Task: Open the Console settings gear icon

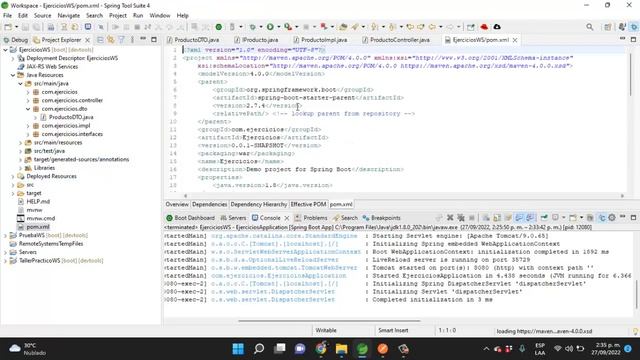Action: (611, 218)
